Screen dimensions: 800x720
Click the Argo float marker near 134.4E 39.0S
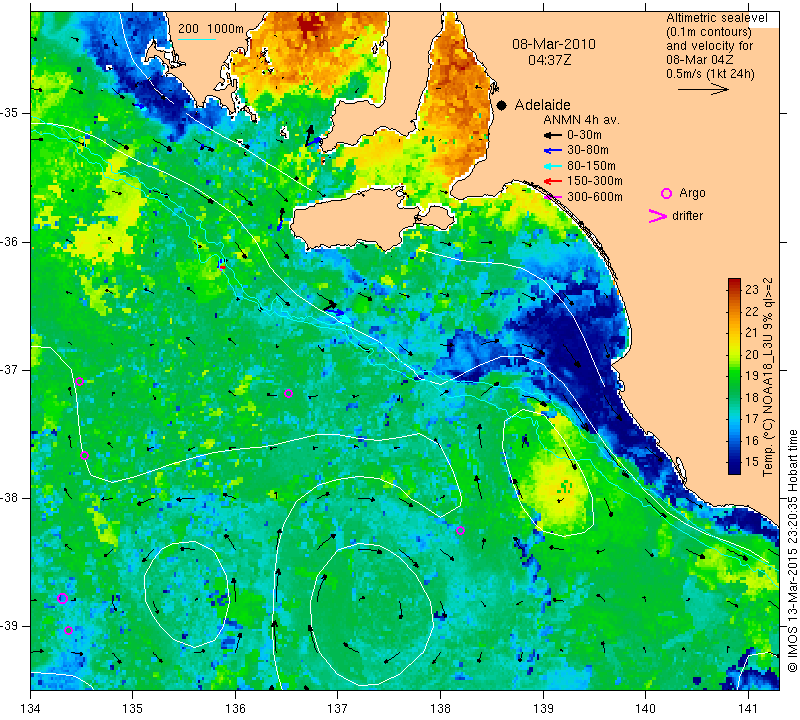tap(68, 631)
